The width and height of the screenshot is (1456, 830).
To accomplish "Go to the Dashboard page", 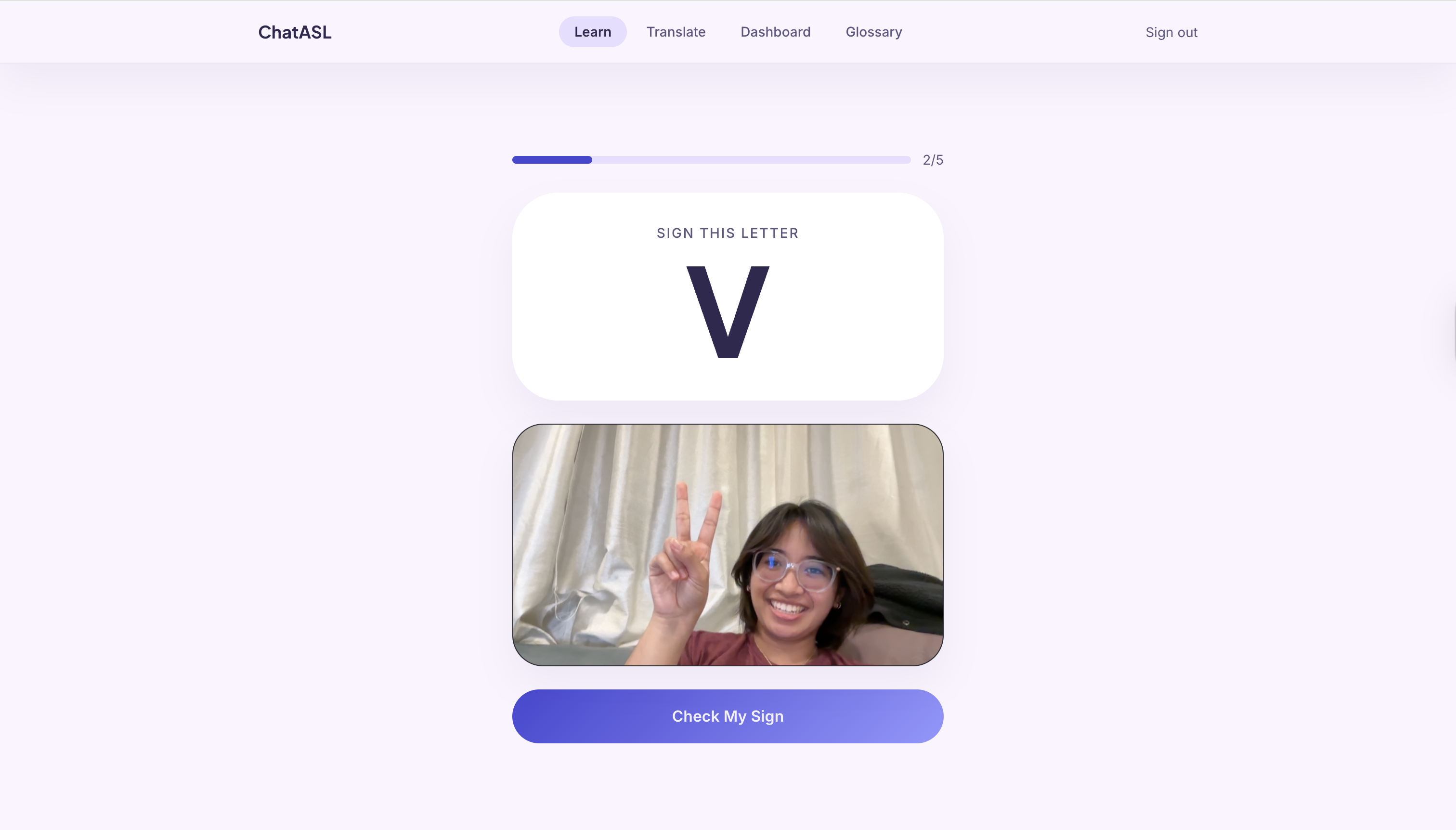I will point(775,32).
